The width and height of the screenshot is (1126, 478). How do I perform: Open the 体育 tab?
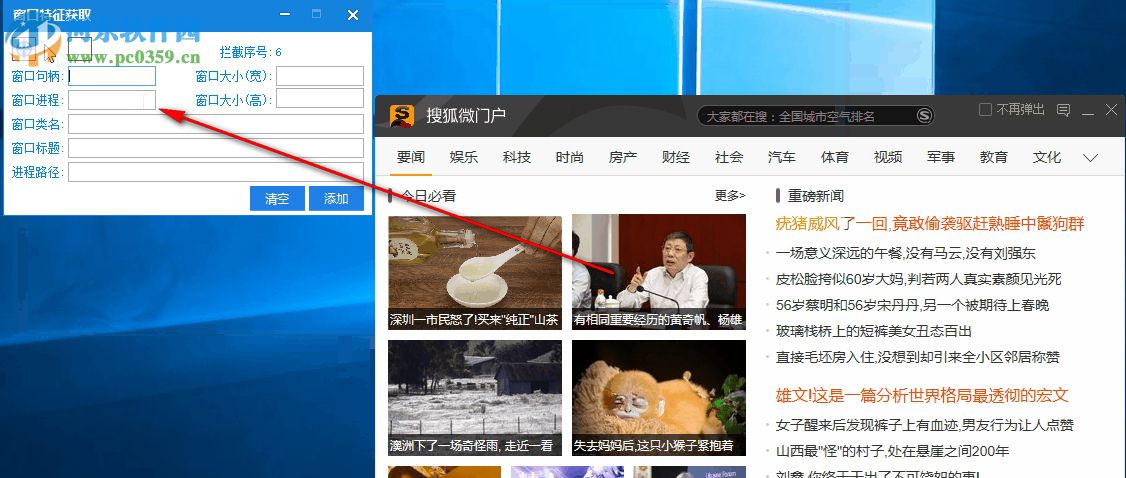coord(834,157)
